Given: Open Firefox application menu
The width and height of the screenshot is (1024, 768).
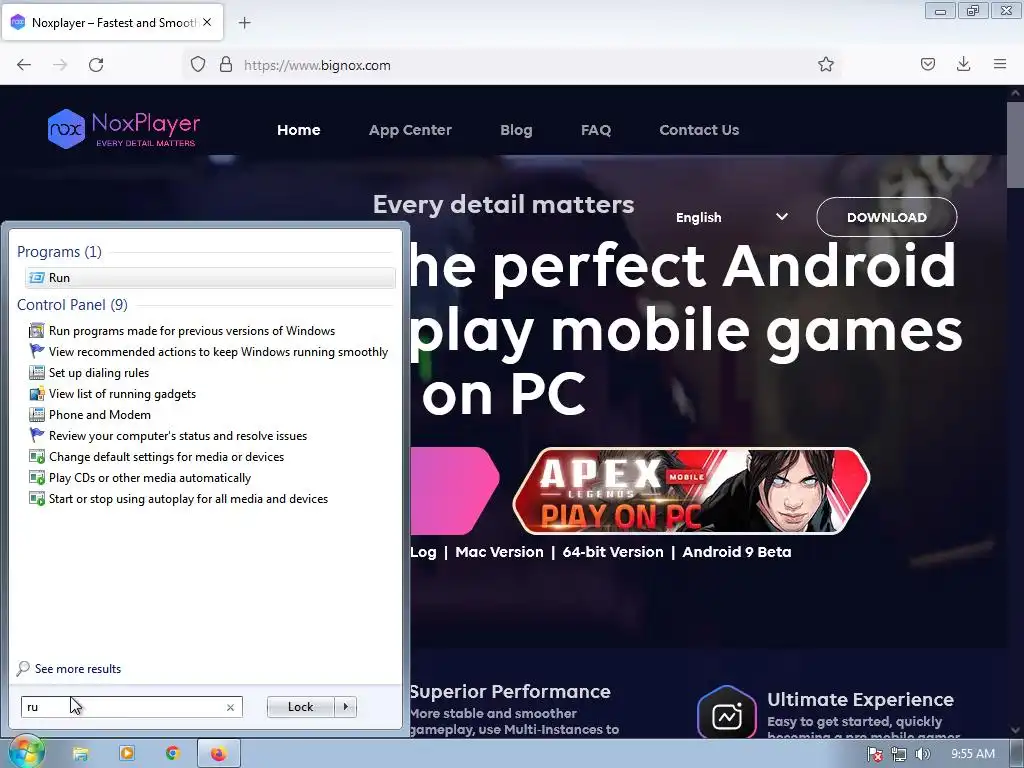Looking at the screenshot, I should tap(1000, 64).
